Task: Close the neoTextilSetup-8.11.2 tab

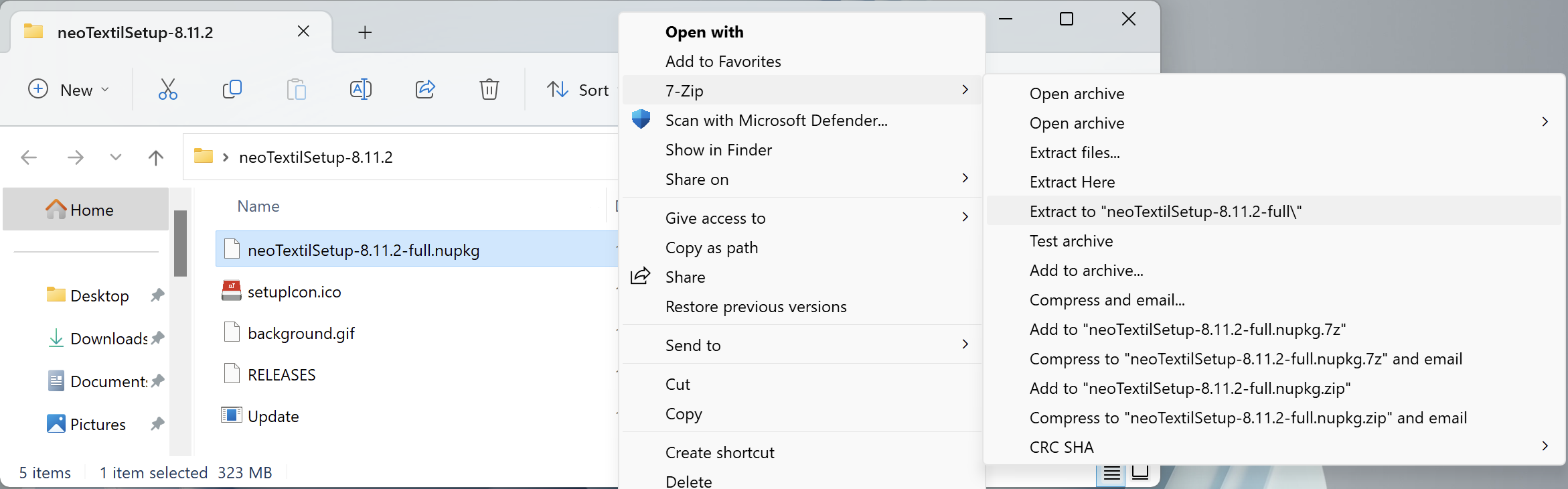Action: [303, 31]
